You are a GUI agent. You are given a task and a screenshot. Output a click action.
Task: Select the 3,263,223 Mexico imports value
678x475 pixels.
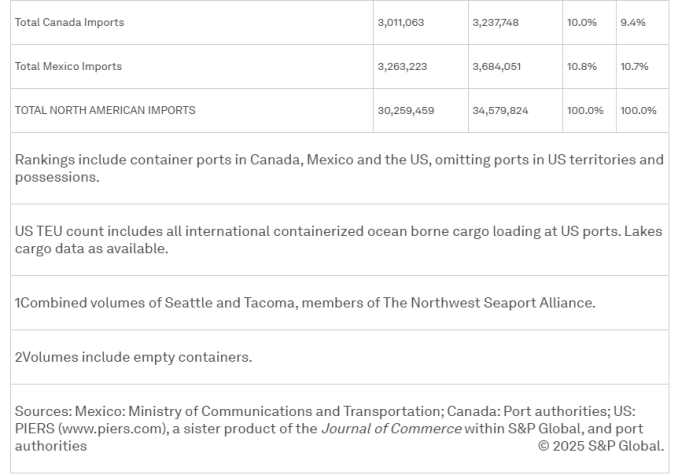[402, 67]
